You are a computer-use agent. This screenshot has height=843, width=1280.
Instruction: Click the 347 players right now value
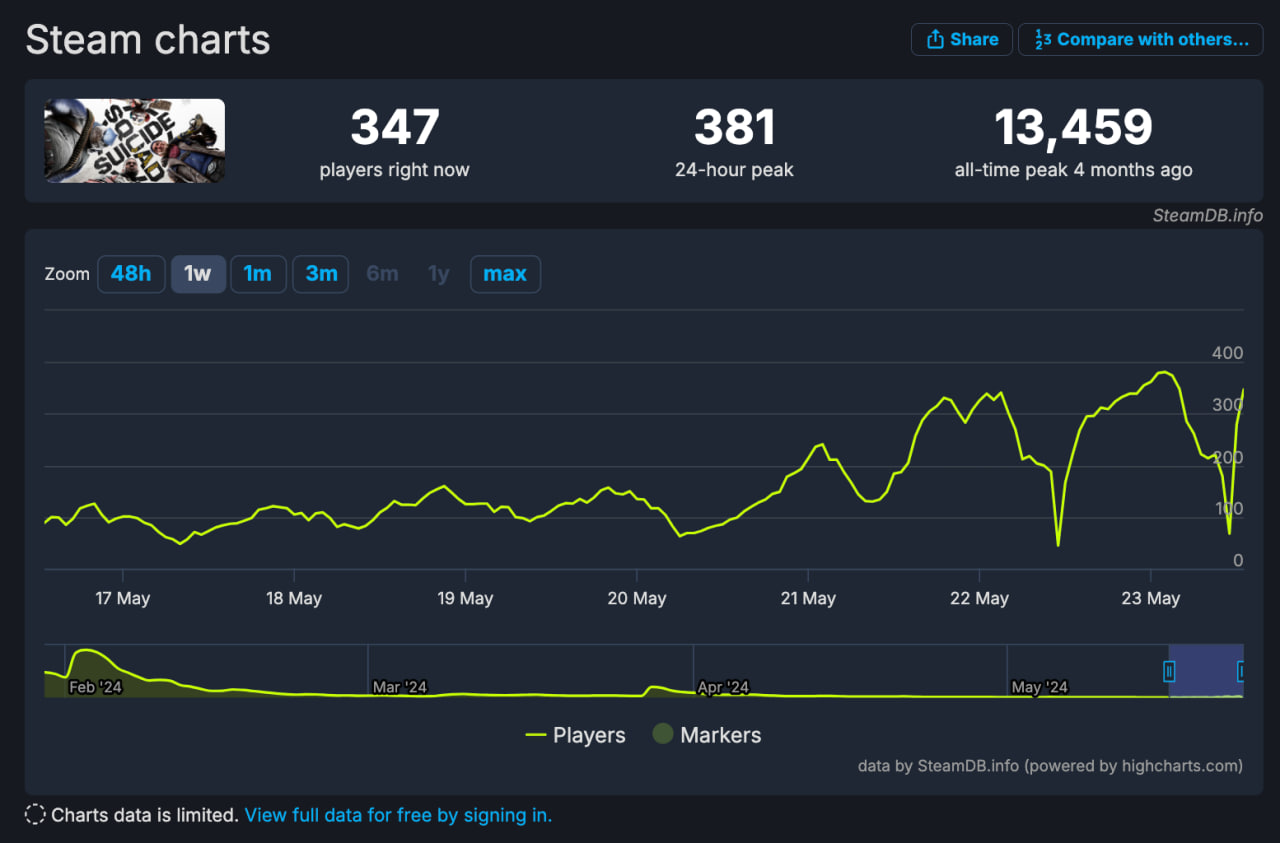394,128
